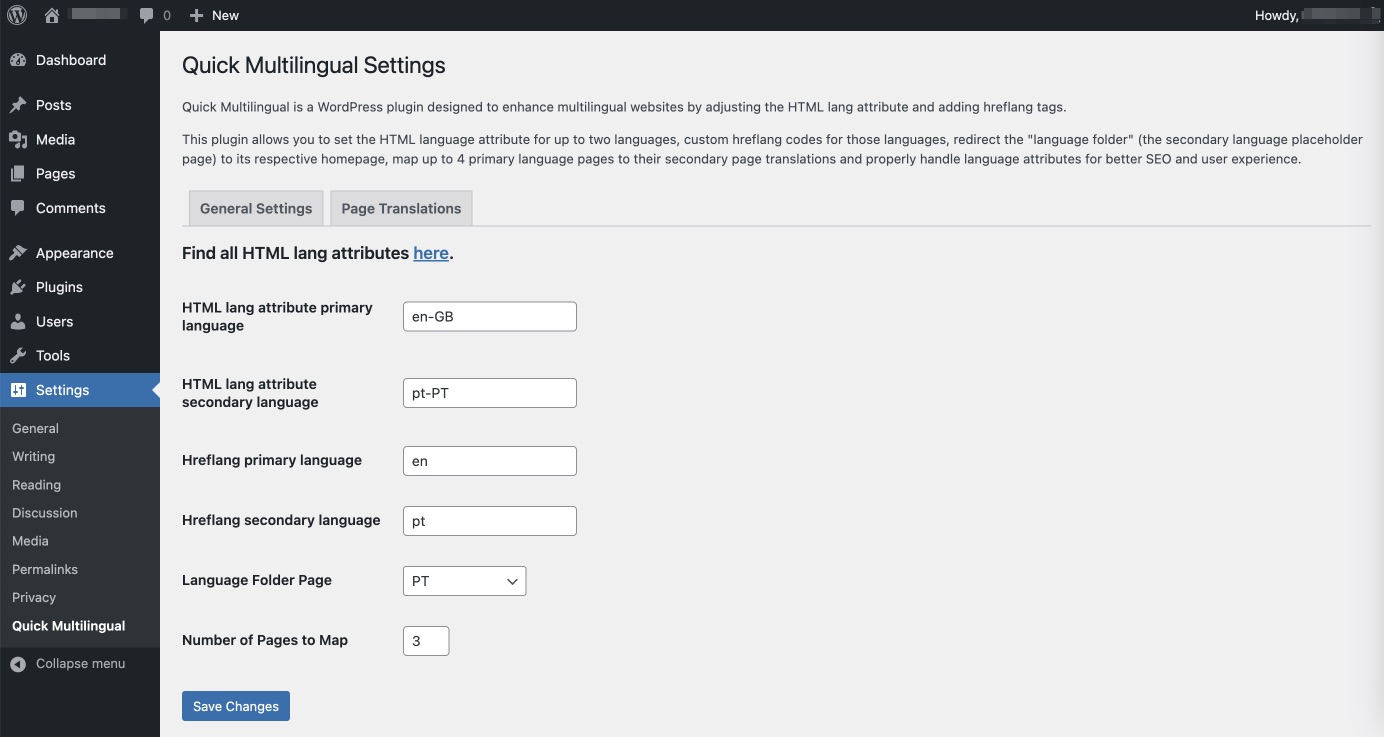Follow the 'here' HTML lang attributes link
This screenshot has width=1384, height=737.
click(431, 253)
